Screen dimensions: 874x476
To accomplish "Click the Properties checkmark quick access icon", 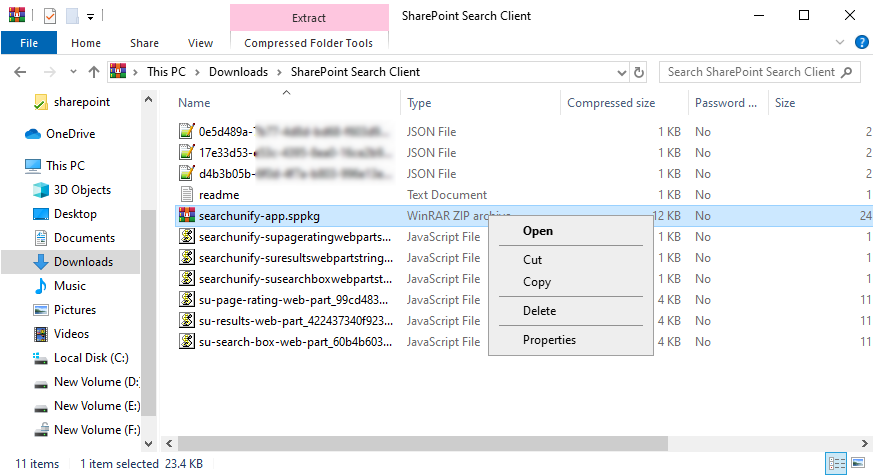I will click(x=50, y=16).
